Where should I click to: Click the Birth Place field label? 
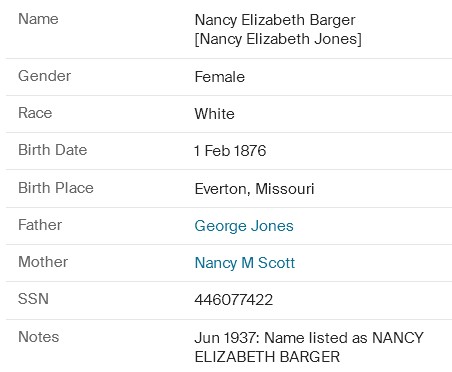56,188
